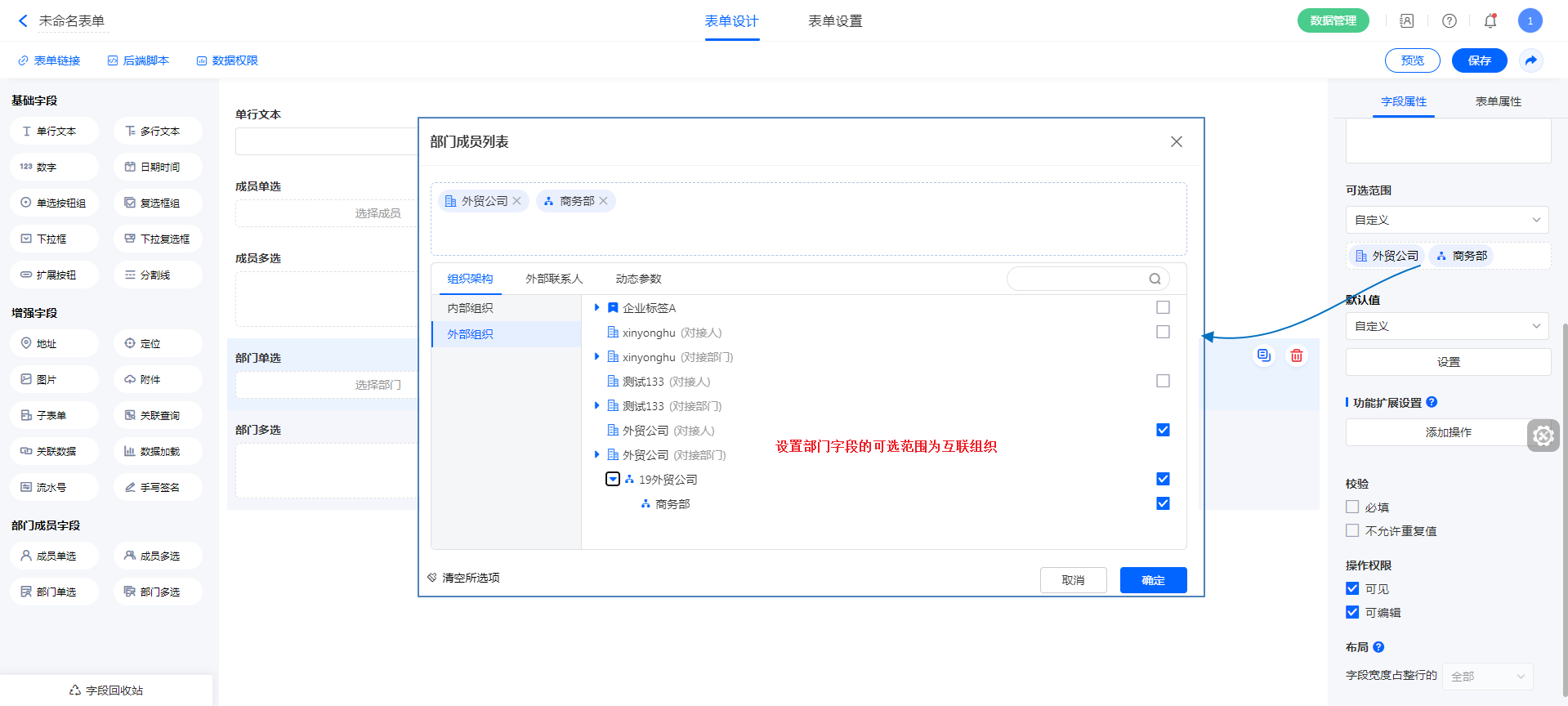Click the back arrow beside 未命名表单
This screenshot has width=1568, height=706.
[23, 21]
